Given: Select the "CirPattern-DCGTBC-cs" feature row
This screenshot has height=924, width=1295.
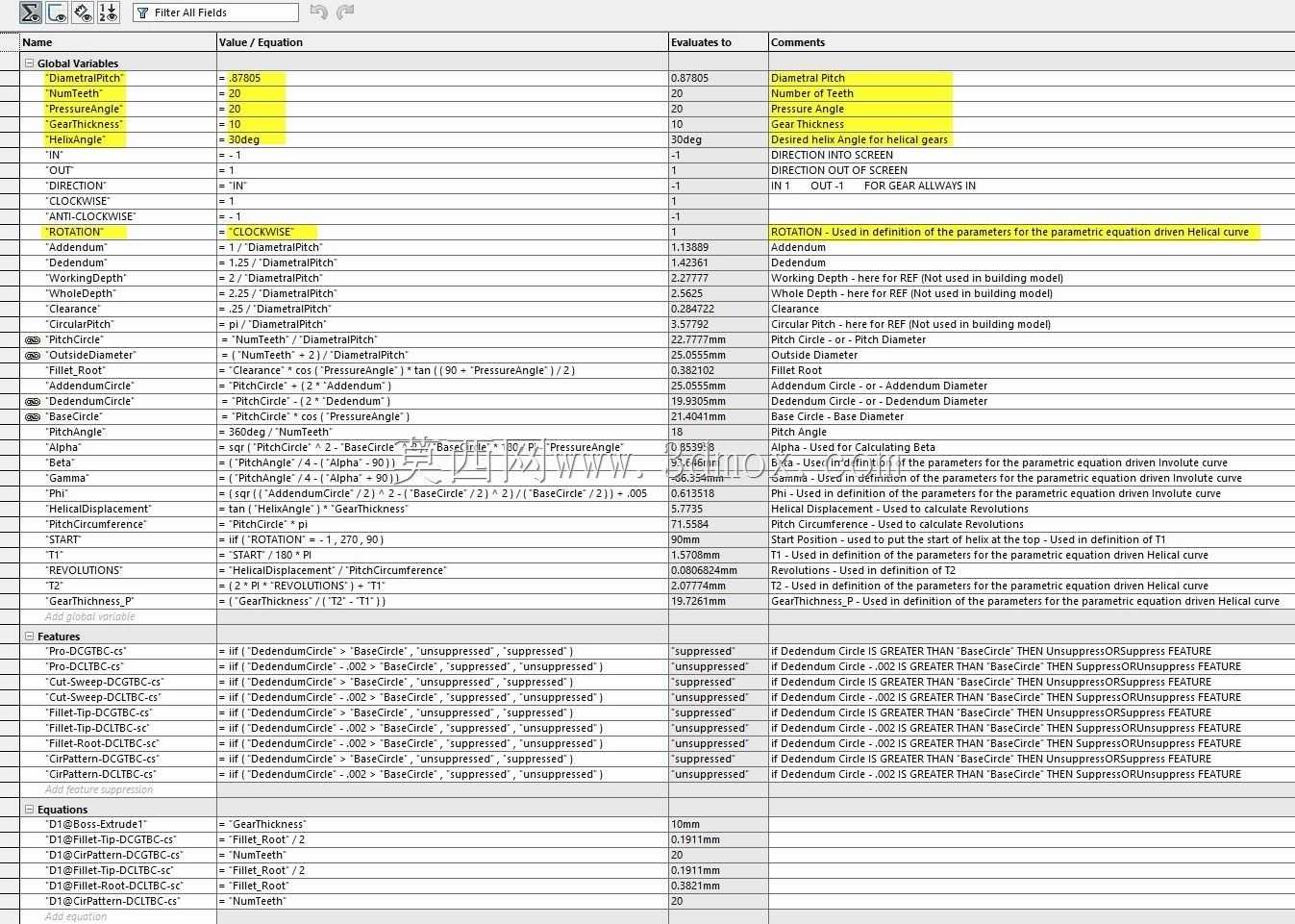Looking at the screenshot, I should (x=101, y=760).
